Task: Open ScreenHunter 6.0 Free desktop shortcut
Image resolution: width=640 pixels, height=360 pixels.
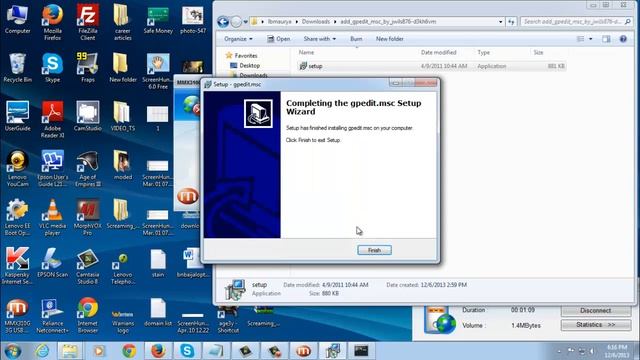Action: point(158,71)
